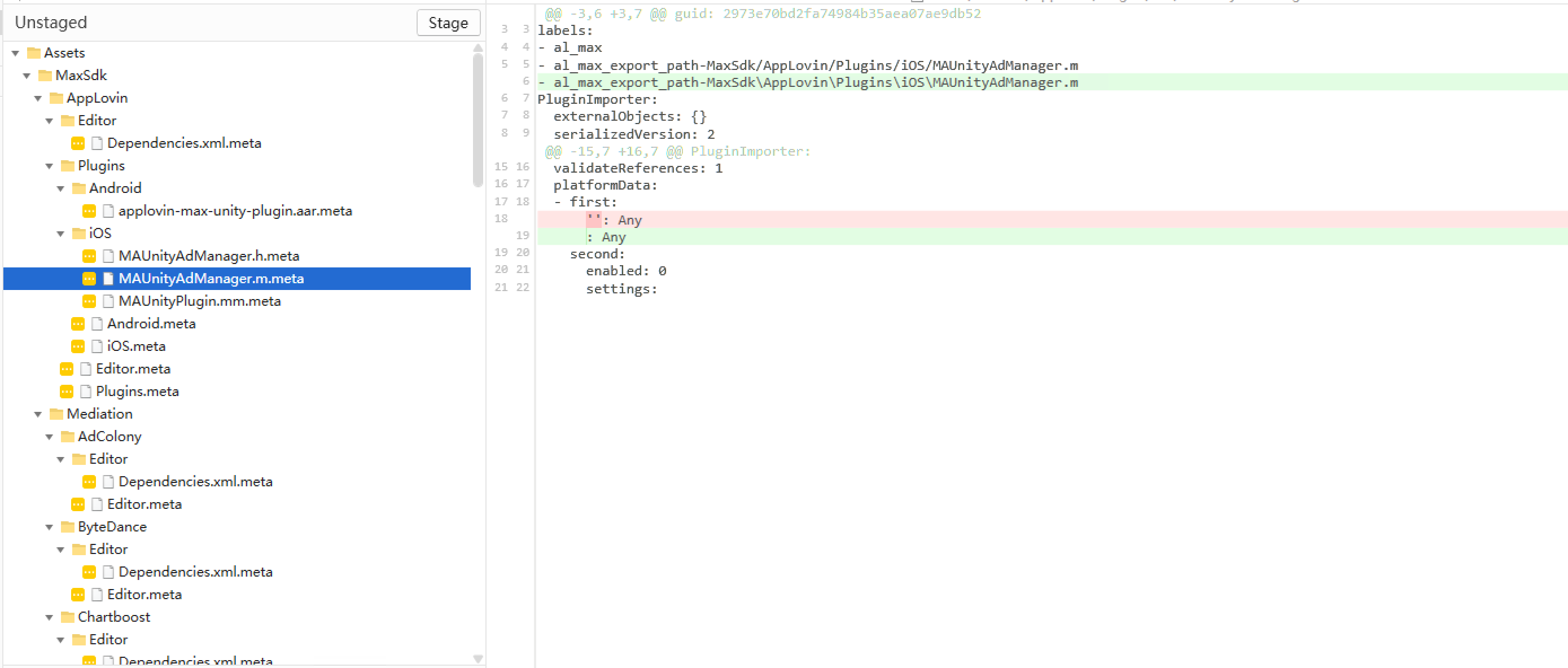Click the status badge next to iOS.meta

pos(78,345)
